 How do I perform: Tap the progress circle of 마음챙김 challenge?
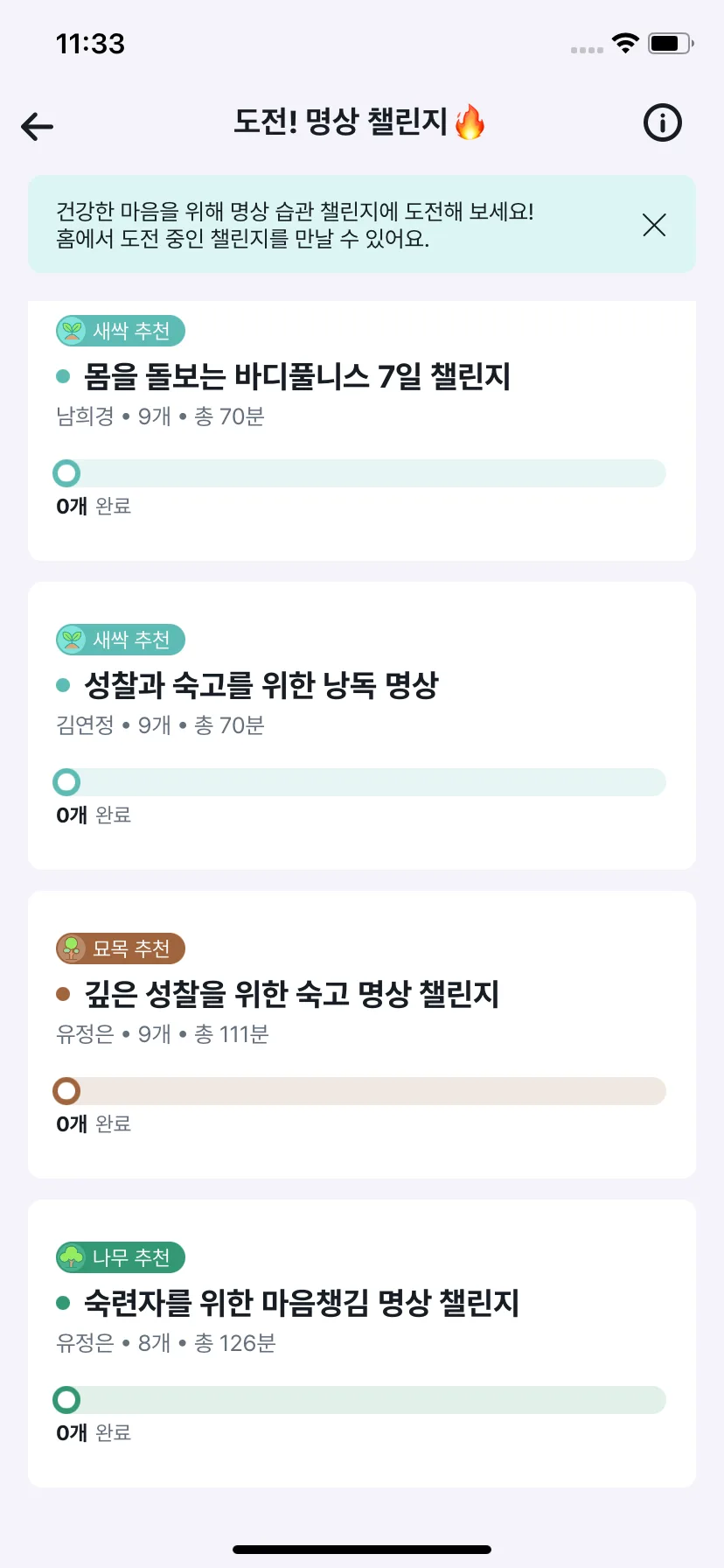tap(66, 1400)
